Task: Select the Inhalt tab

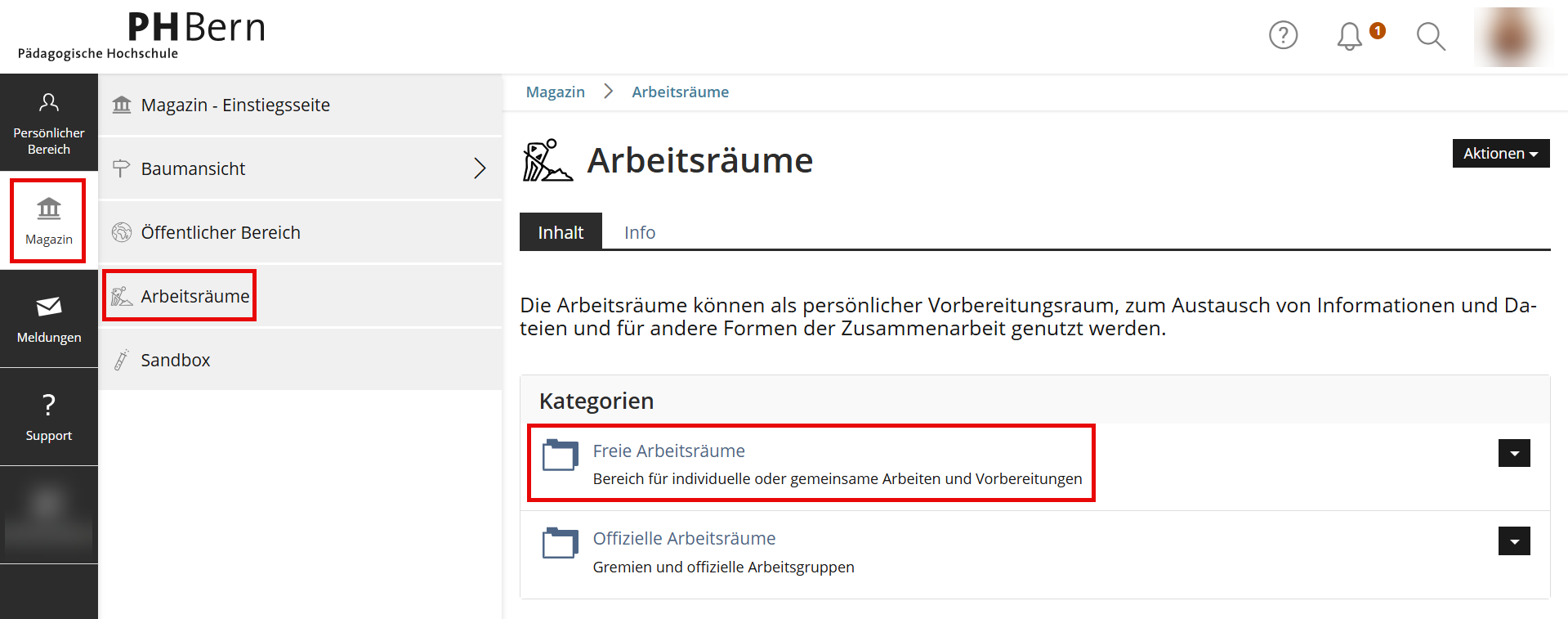Action: (561, 232)
